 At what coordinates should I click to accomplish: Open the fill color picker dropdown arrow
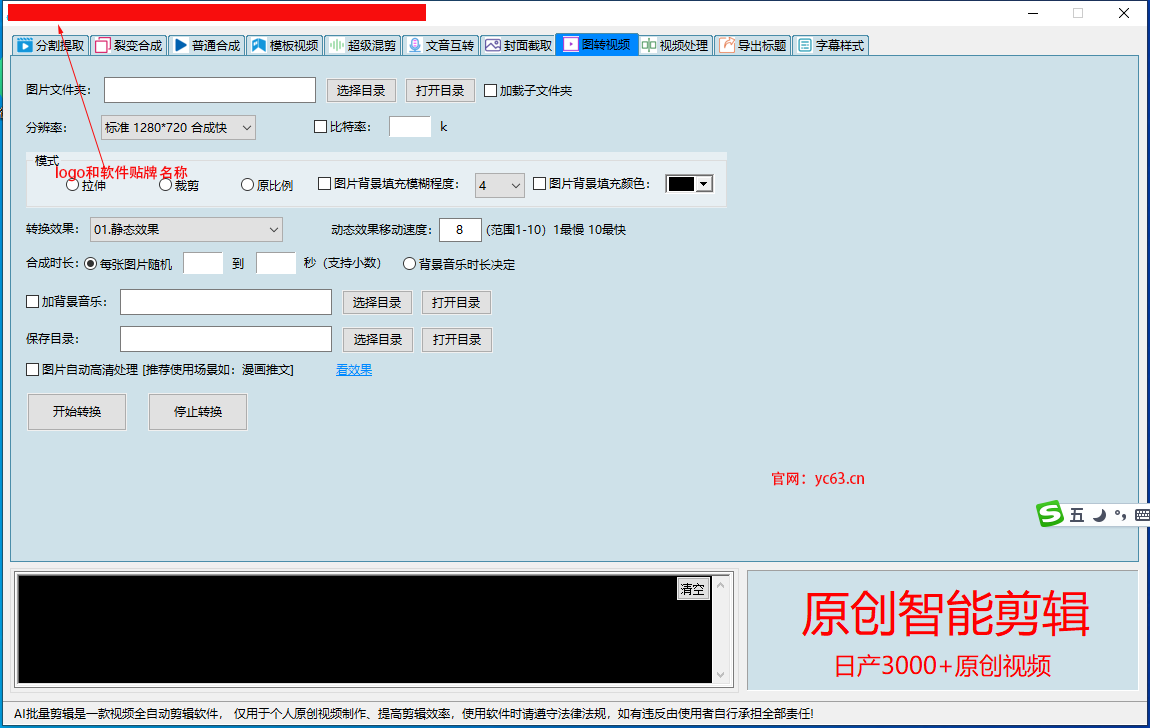pos(704,184)
